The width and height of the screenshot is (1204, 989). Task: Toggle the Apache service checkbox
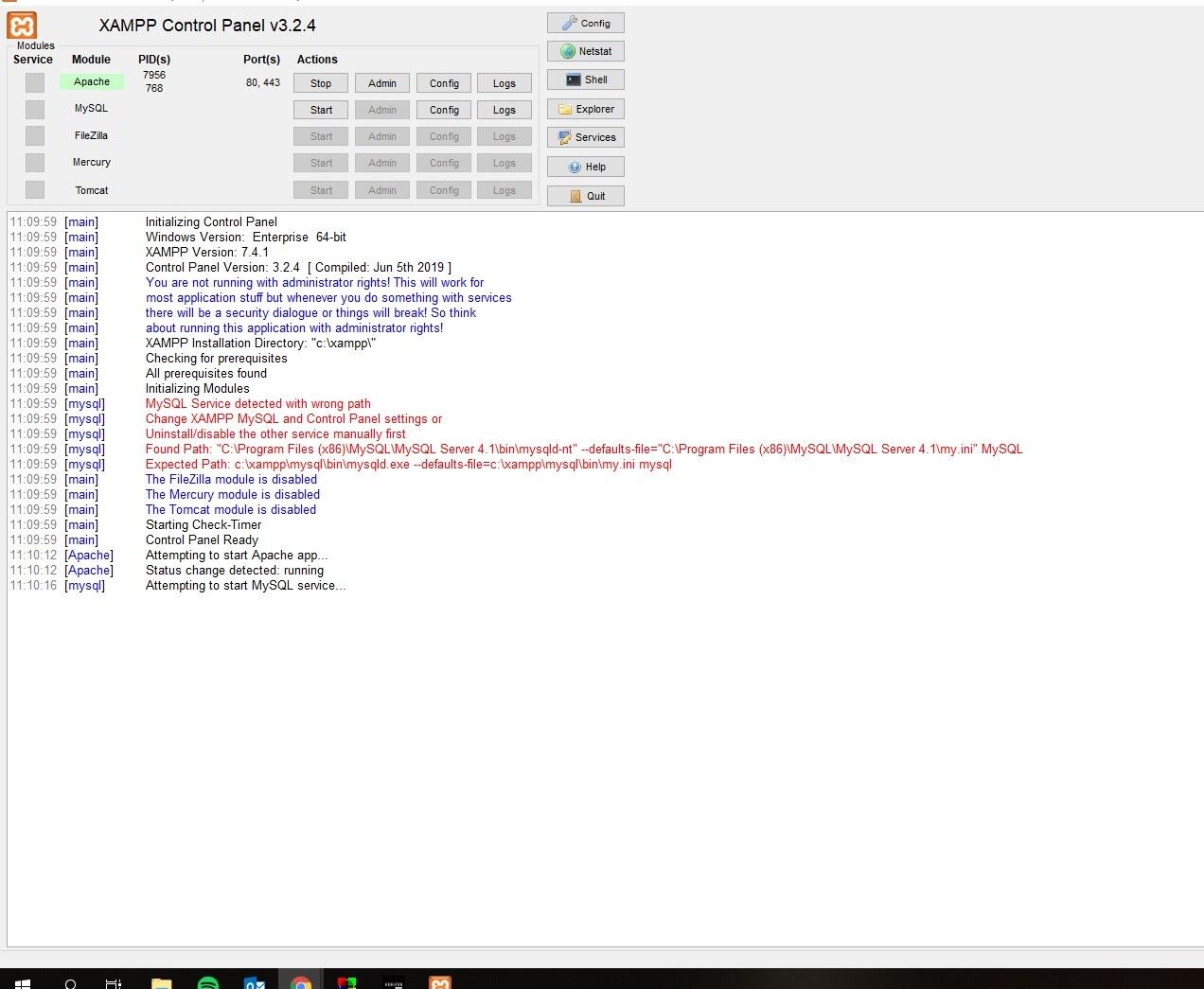35,82
